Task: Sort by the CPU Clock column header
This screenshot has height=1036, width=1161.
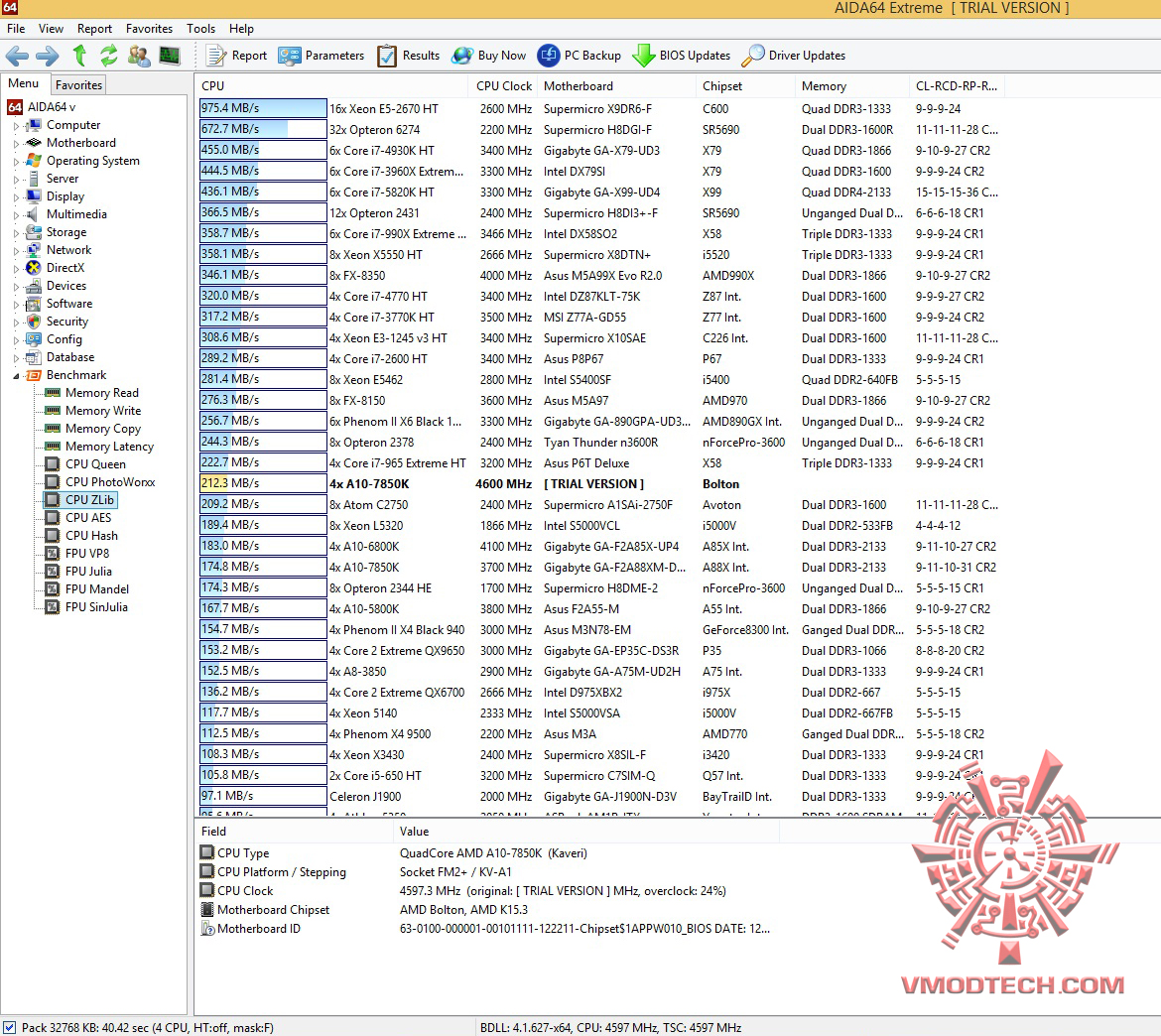Action: pyautogui.click(x=503, y=86)
